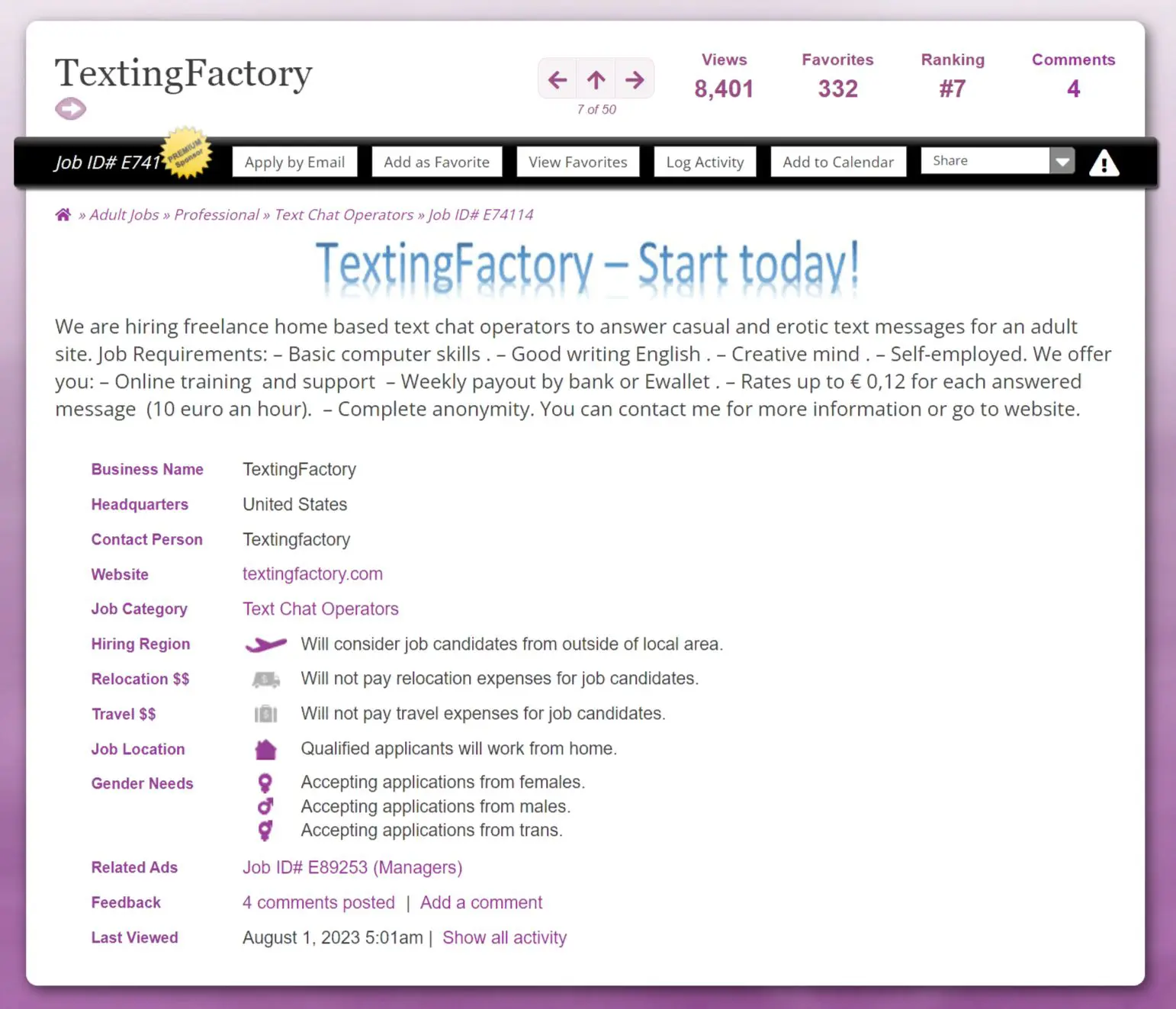Click the TextingFactory page title
Viewport: 1176px width, 1009px height.
point(184,74)
